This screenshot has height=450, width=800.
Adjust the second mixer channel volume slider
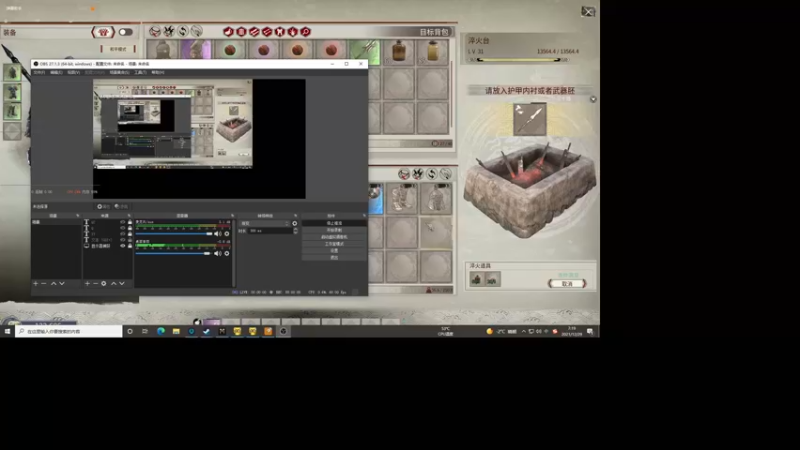tap(173, 253)
